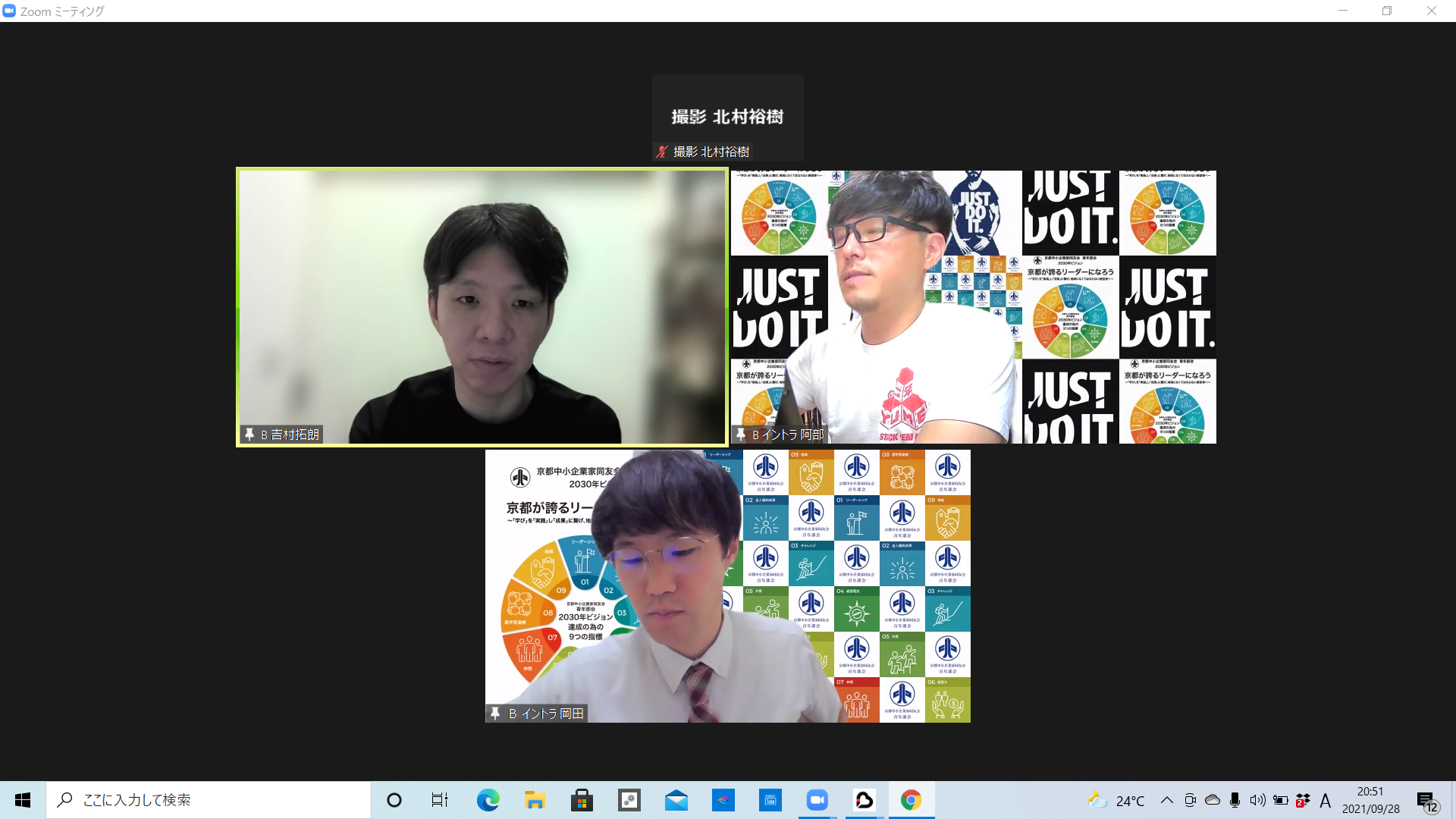The width and height of the screenshot is (1456, 819).
Task: Open the Windows Start menu
Action: (x=23, y=800)
